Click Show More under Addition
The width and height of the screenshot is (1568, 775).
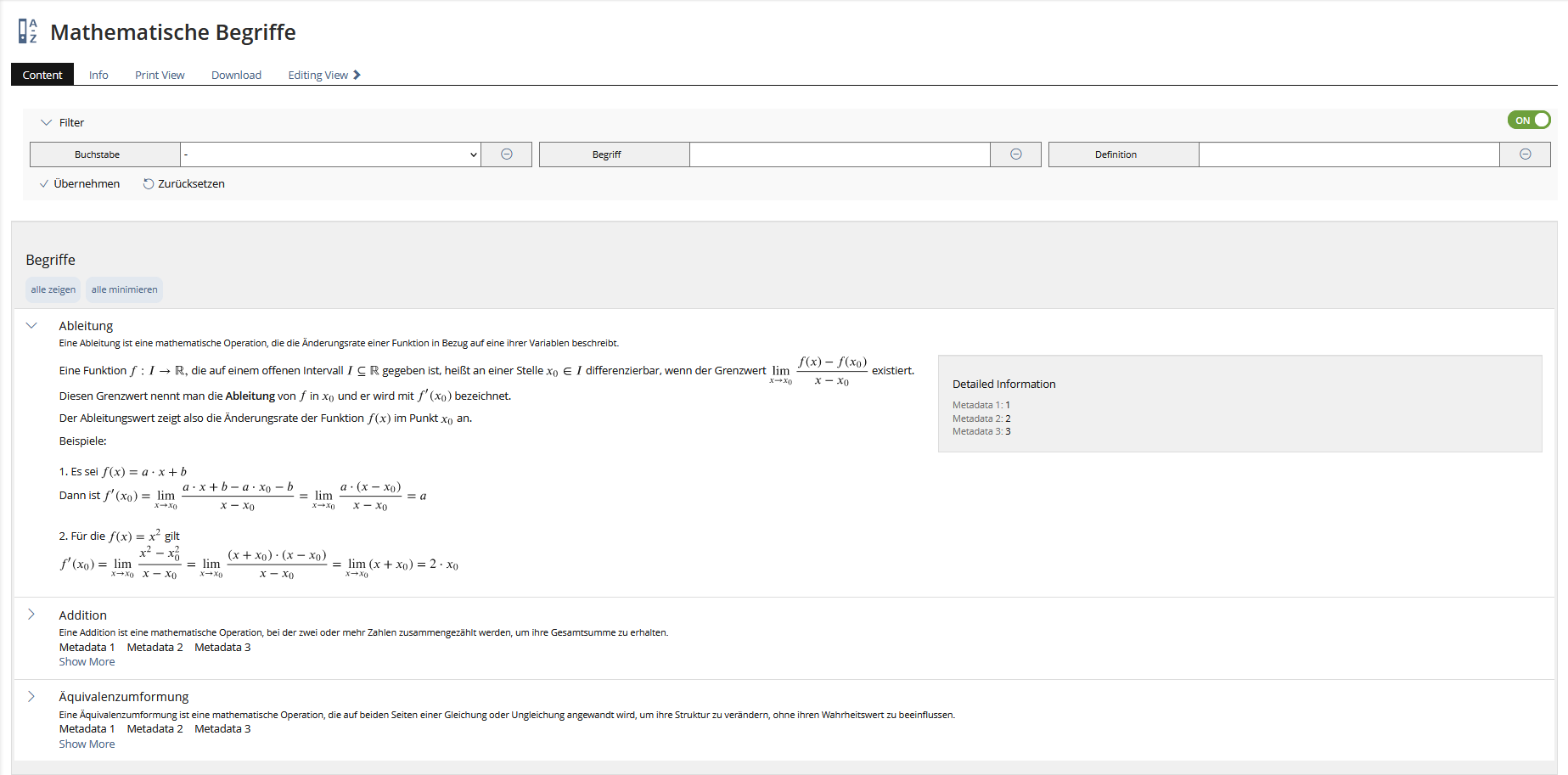pyautogui.click(x=87, y=662)
